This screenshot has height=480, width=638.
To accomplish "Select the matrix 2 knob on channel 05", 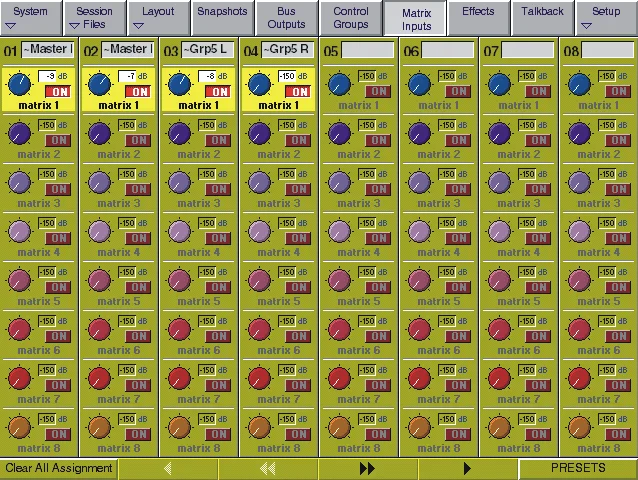I will click(x=339, y=133).
